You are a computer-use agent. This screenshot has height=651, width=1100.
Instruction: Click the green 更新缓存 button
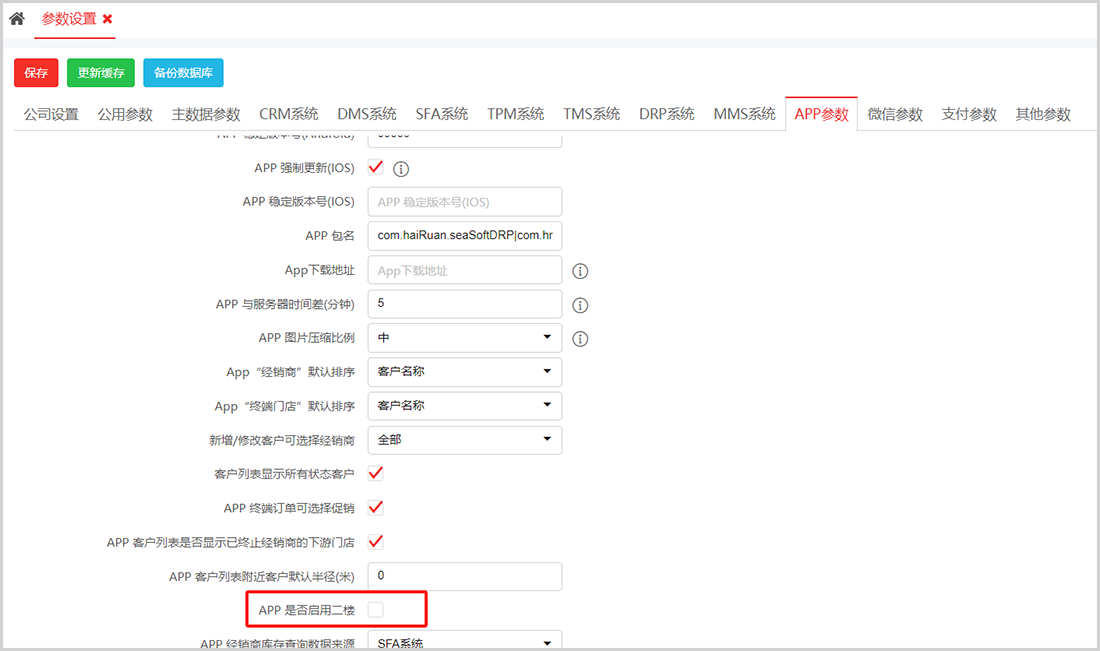point(101,73)
